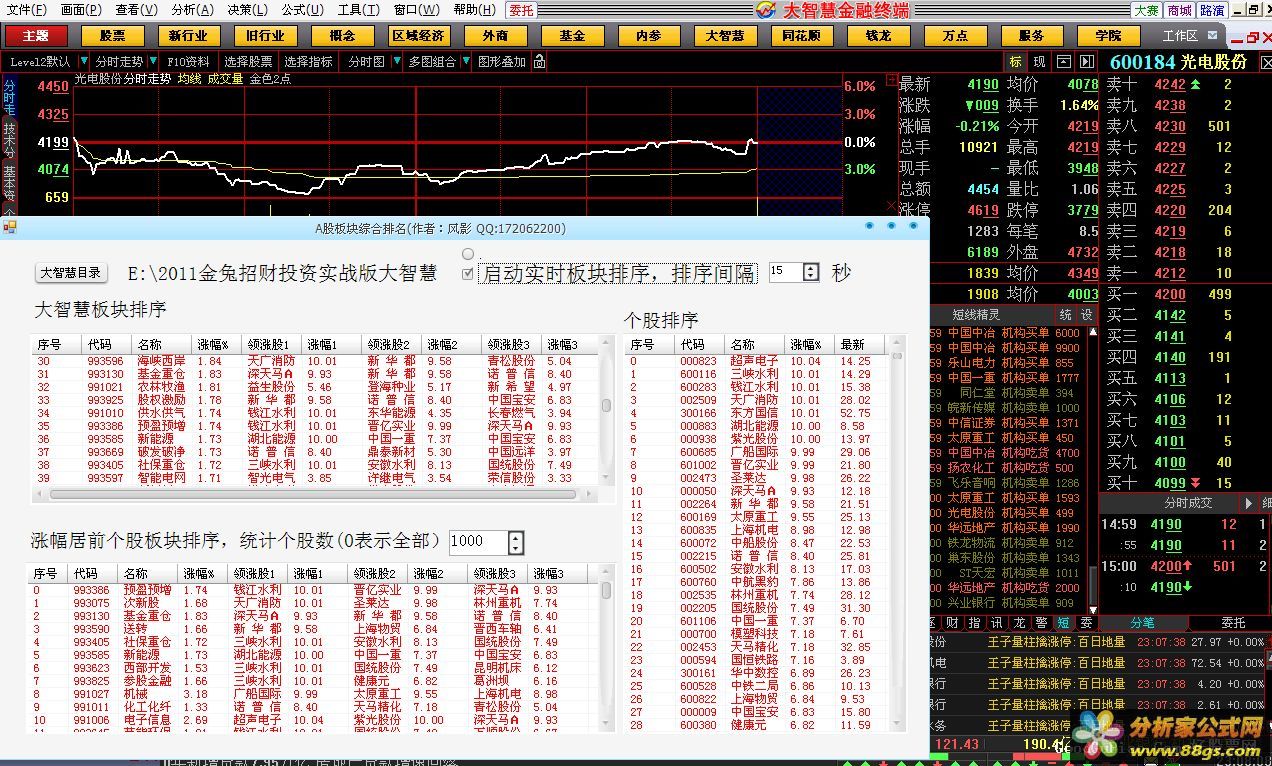Click 图形叠加 in the toolbar
Image resolution: width=1272 pixels, height=766 pixels.
coord(502,61)
